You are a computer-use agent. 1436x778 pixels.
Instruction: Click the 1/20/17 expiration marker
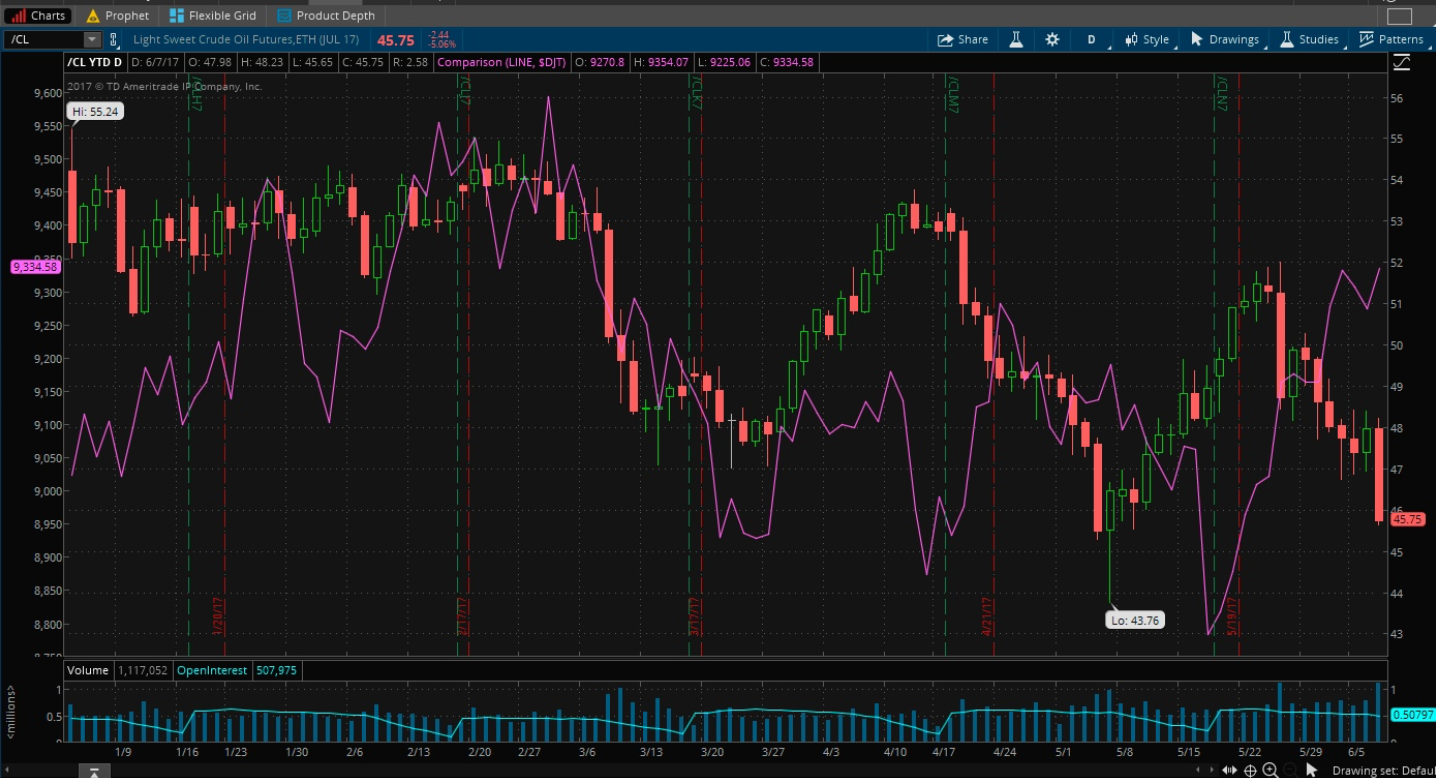pos(217,617)
